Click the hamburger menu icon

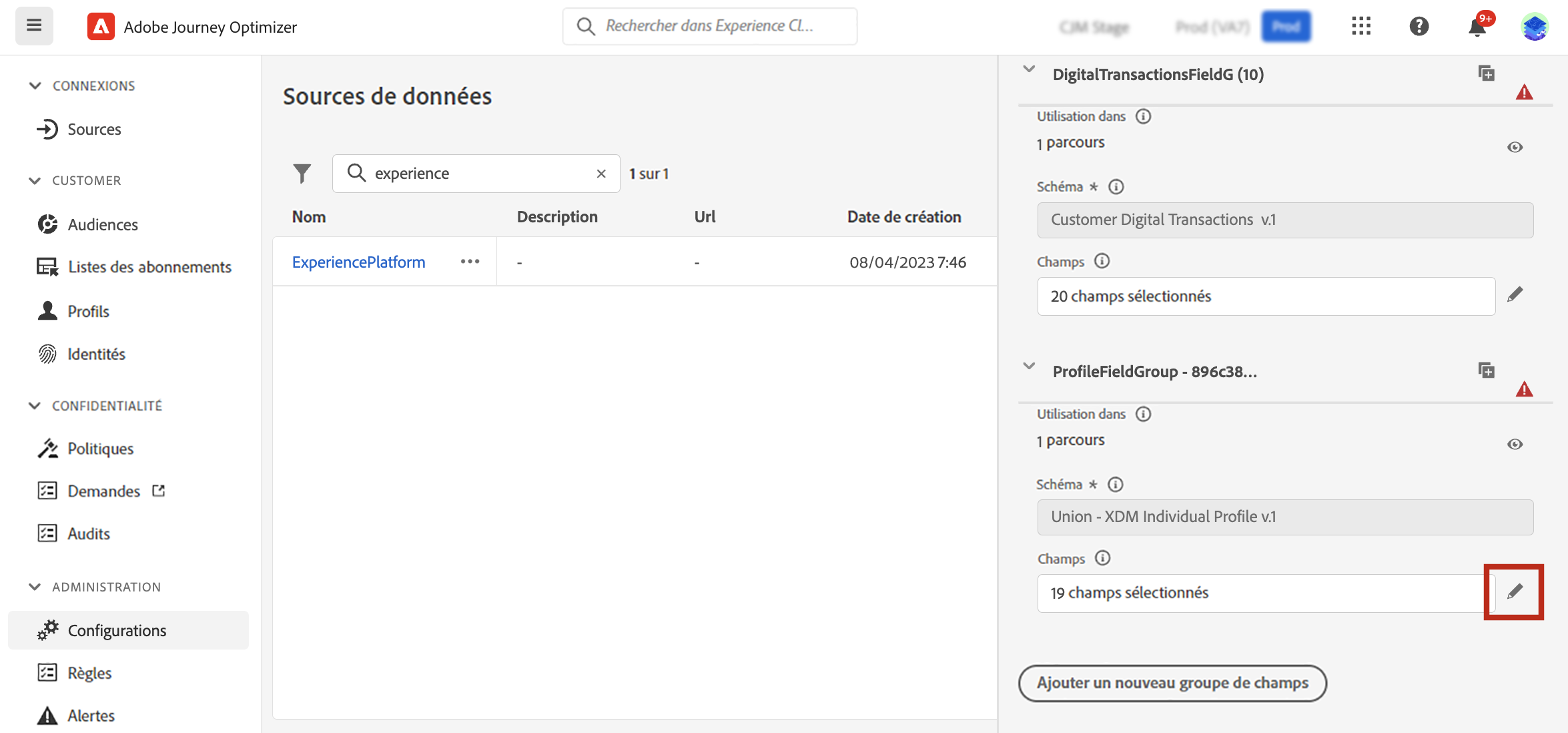point(34,26)
